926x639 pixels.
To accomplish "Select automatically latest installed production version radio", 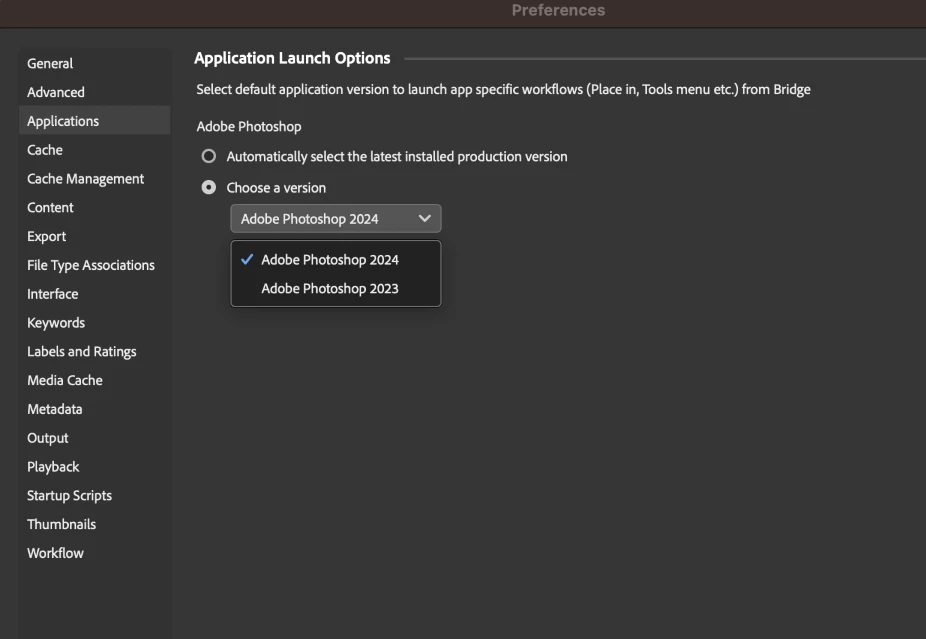I will pyautogui.click(x=208, y=157).
